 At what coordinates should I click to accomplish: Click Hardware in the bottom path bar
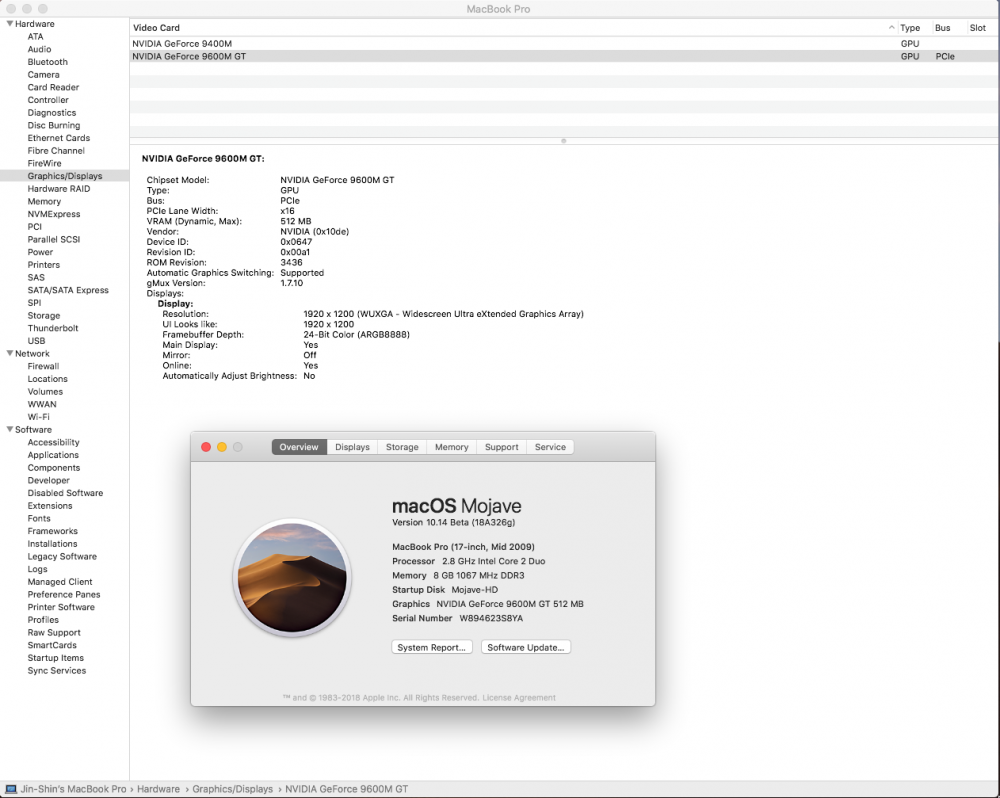(158, 789)
